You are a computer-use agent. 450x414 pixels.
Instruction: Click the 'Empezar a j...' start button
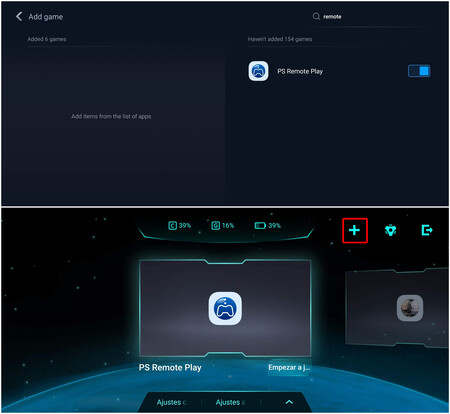pos(289,367)
